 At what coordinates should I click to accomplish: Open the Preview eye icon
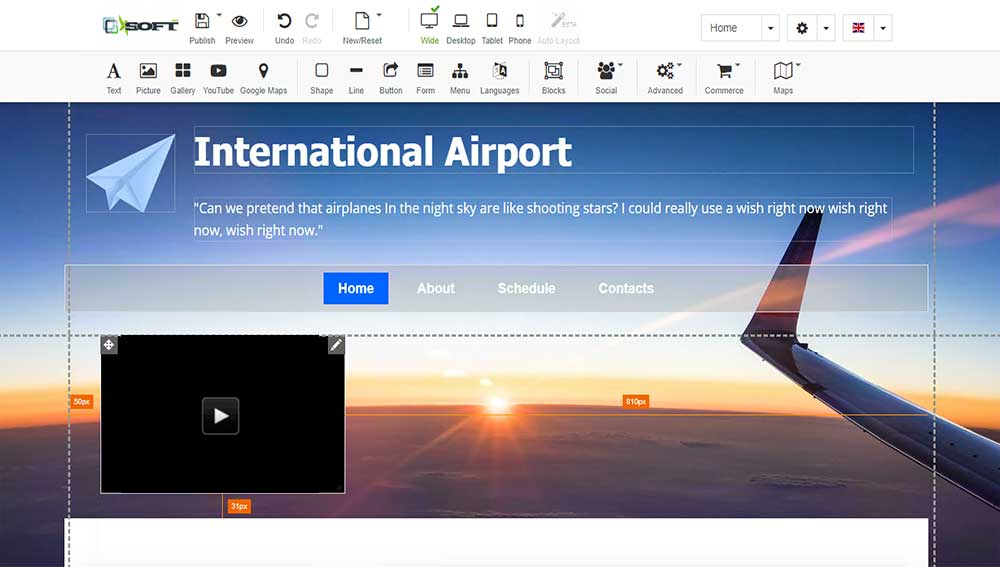coord(240,21)
